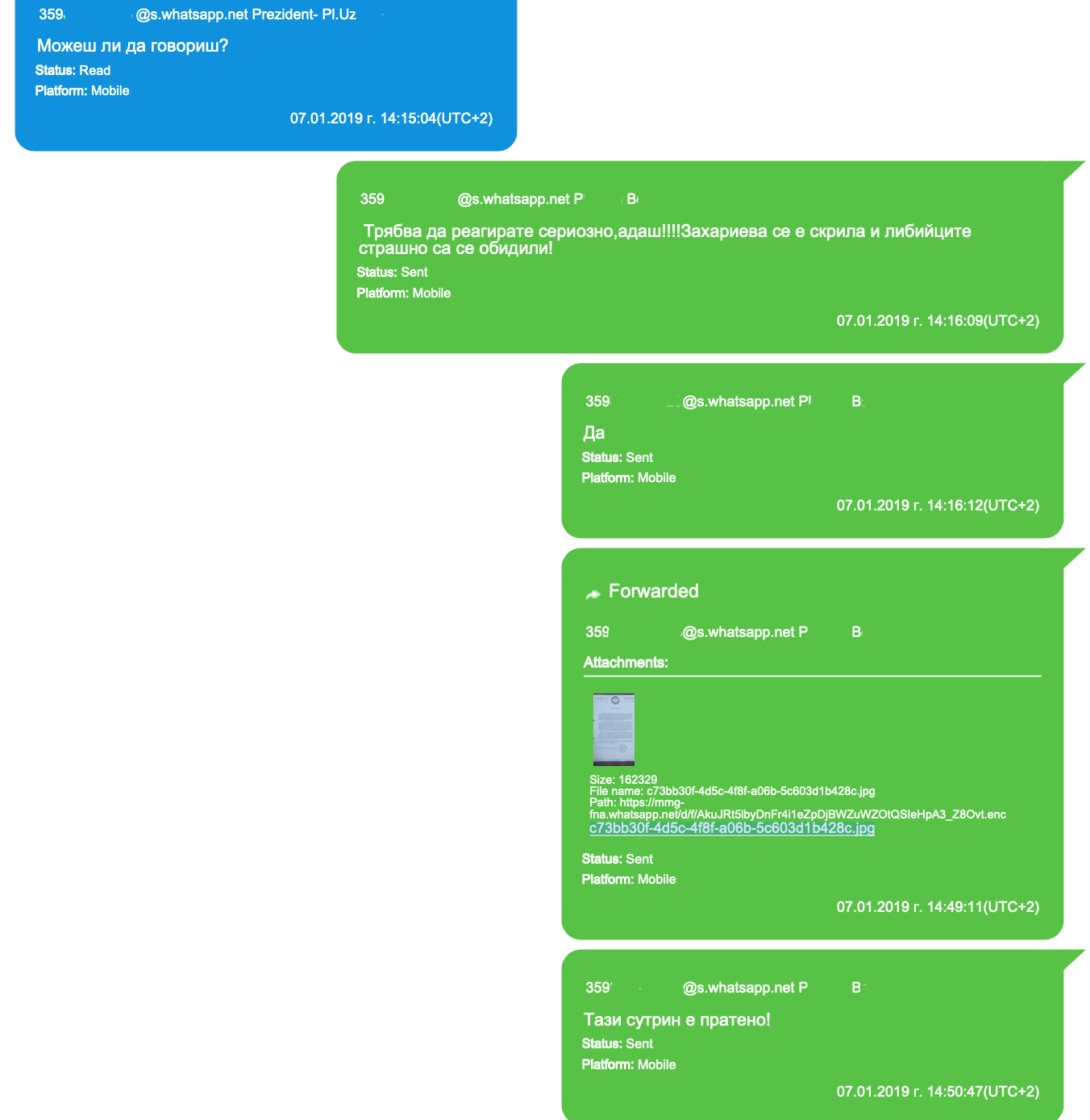Click the Forwarded arrow icon
The height and width of the screenshot is (1120, 1090).
click(x=593, y=594)
